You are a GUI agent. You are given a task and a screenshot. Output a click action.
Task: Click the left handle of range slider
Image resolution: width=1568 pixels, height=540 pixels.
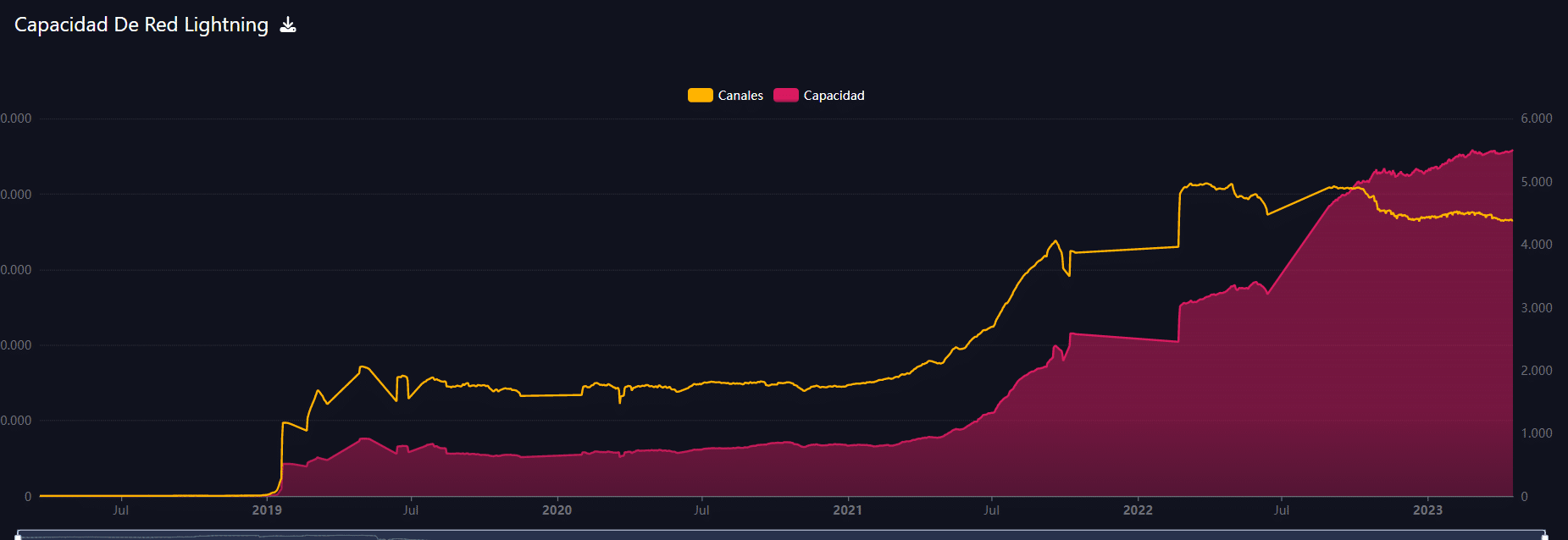click(x=18, y=536)
